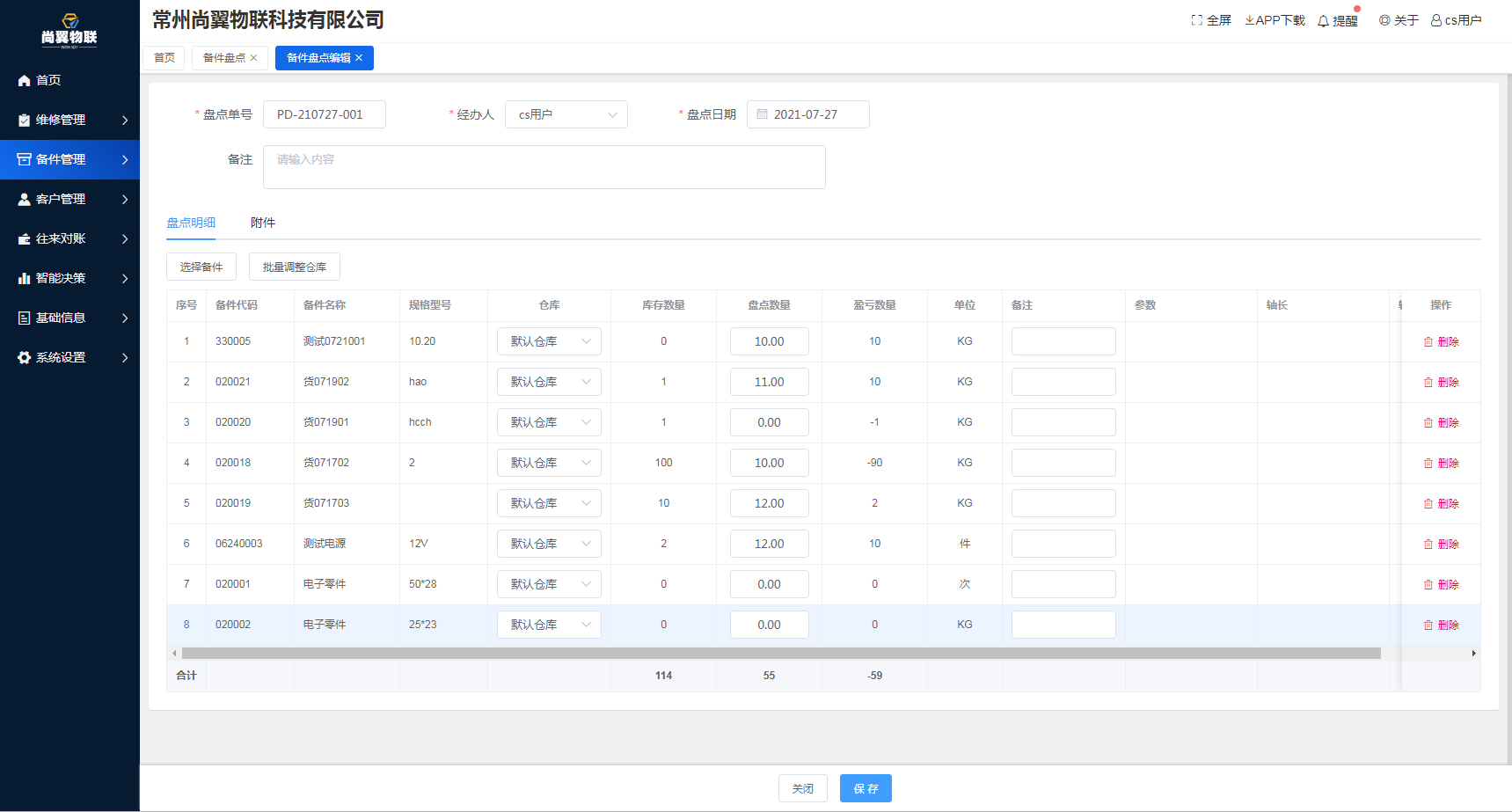Viewport: 1512px width, 812px height.
Task: Click the table's horizontal scrollbar
Action: [780, 653]
